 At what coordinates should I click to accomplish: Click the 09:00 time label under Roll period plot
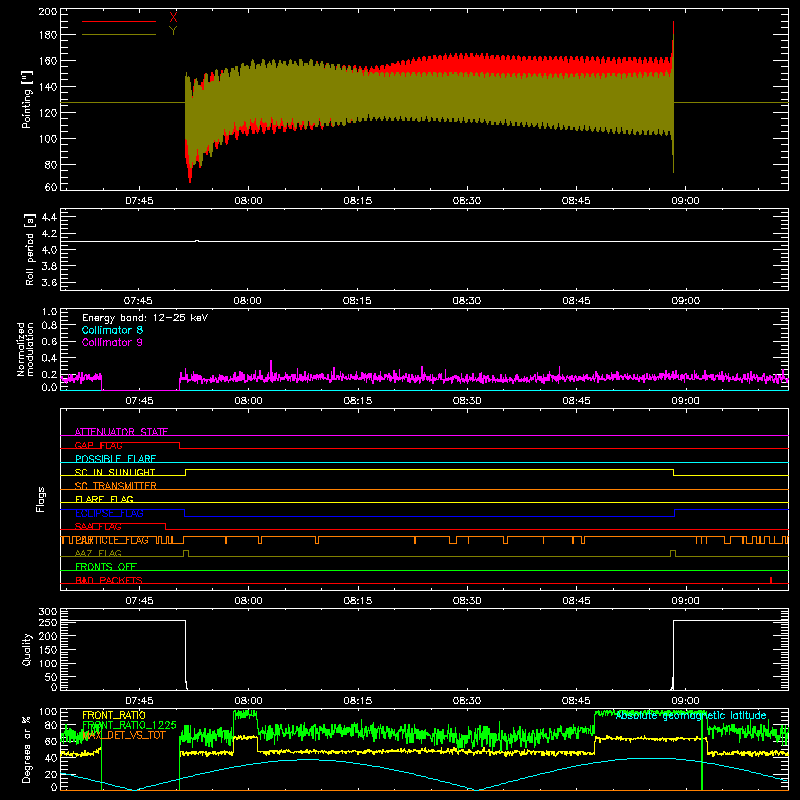685,301
